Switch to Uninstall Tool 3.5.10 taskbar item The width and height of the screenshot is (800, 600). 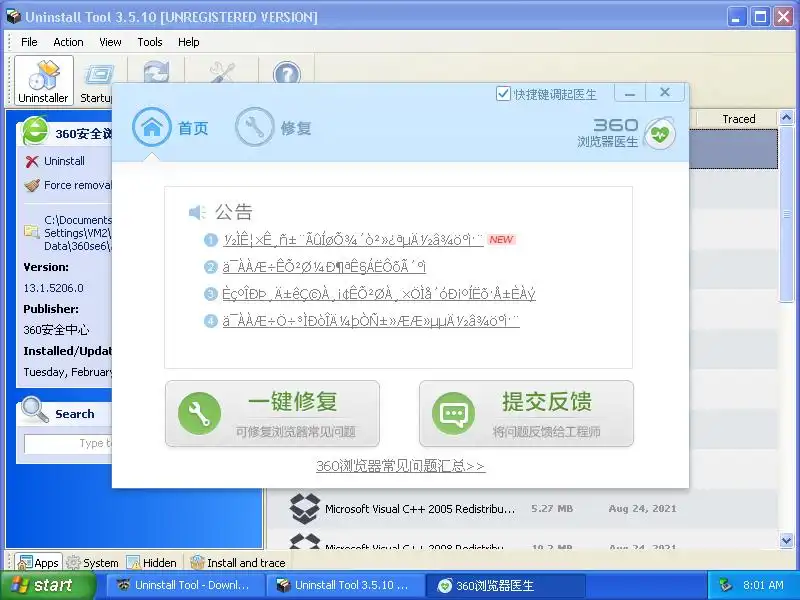[345, 585]
